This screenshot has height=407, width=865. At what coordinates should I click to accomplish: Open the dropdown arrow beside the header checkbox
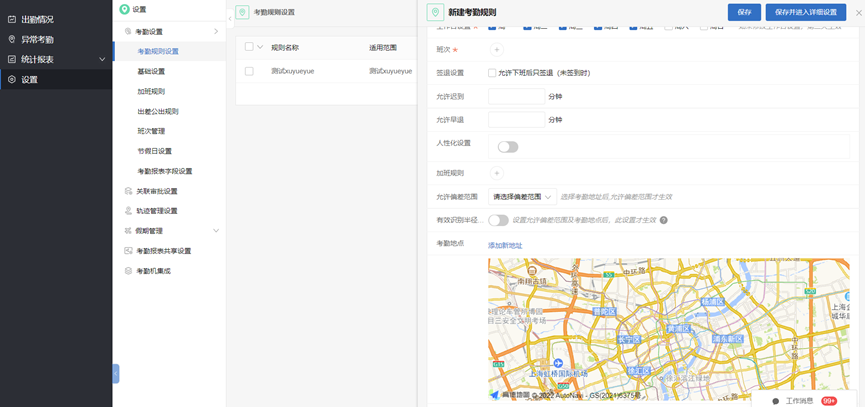[x=260, y=47]
